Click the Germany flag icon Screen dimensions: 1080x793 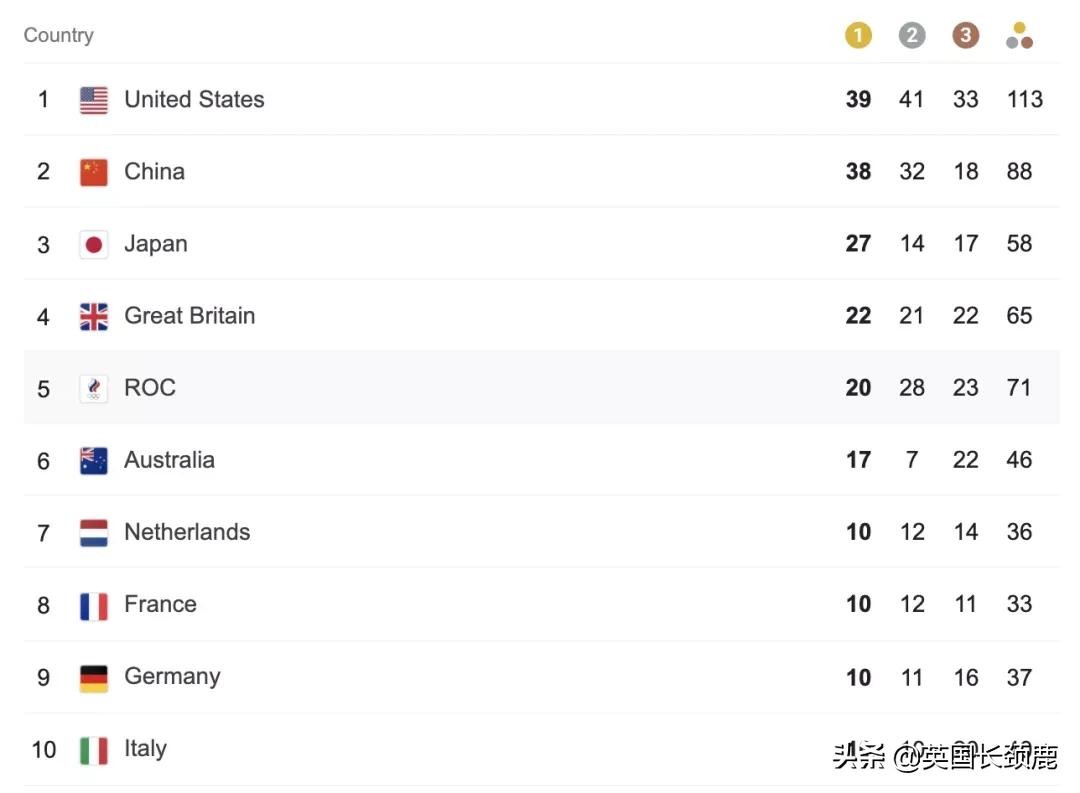[x=94, y=678]
